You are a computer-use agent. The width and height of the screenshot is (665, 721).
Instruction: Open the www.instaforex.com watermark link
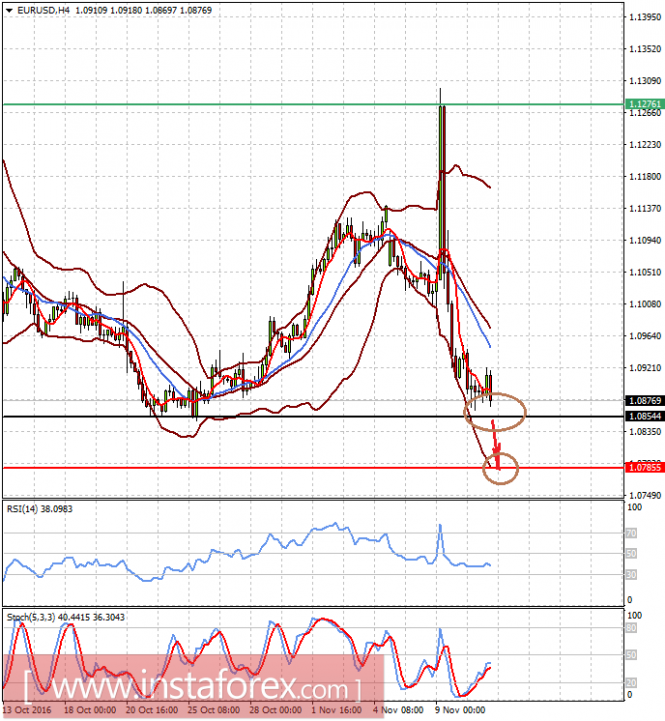192,688
